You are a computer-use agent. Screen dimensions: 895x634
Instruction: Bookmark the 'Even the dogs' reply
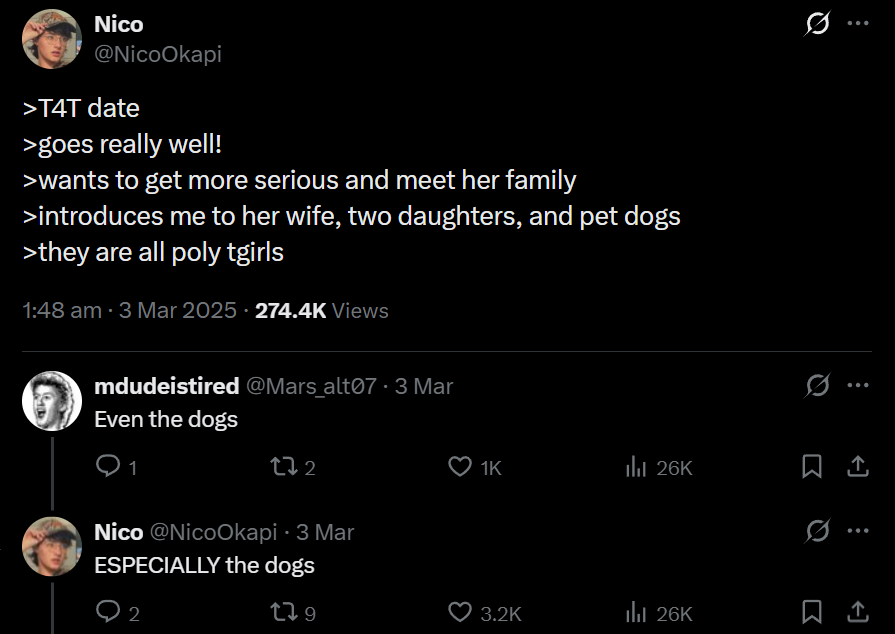812,467
